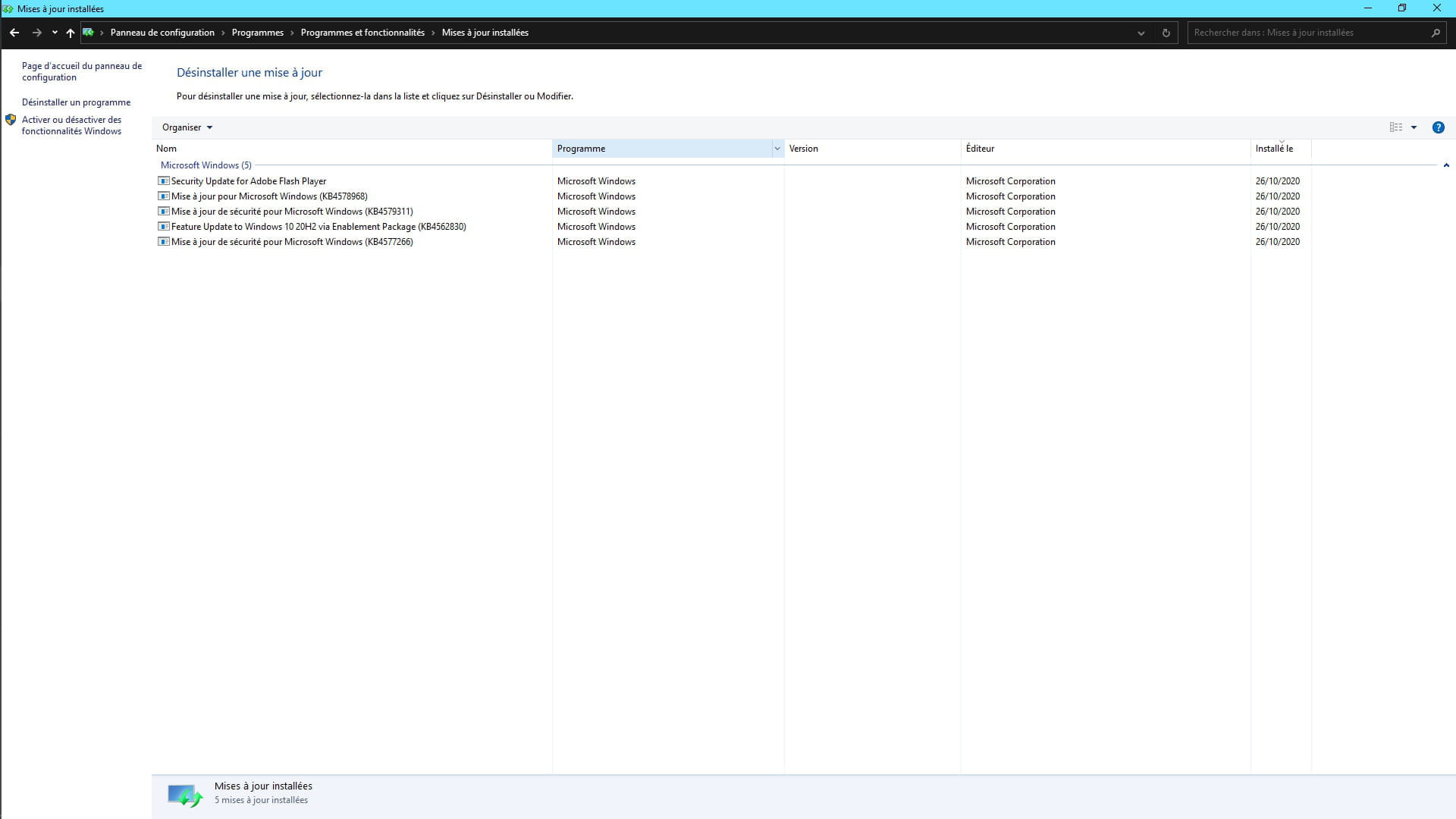Minimize the Mises à jour installées window
1456x819 pixels.
(1368, 8)
